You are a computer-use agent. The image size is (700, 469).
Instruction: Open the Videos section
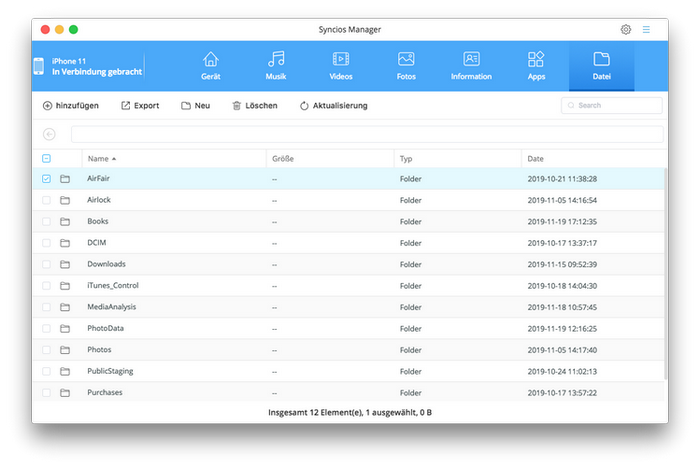(341, 65)
